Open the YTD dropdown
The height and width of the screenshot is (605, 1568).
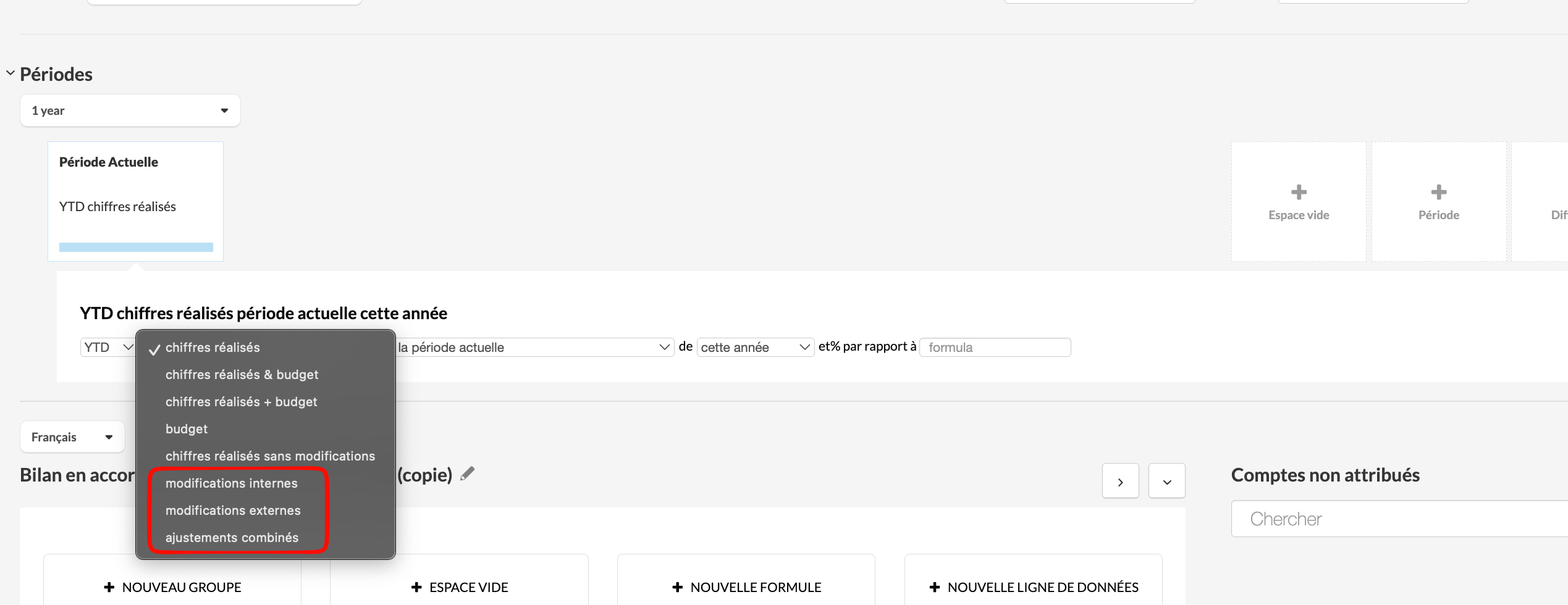click(x=108, y=347)
